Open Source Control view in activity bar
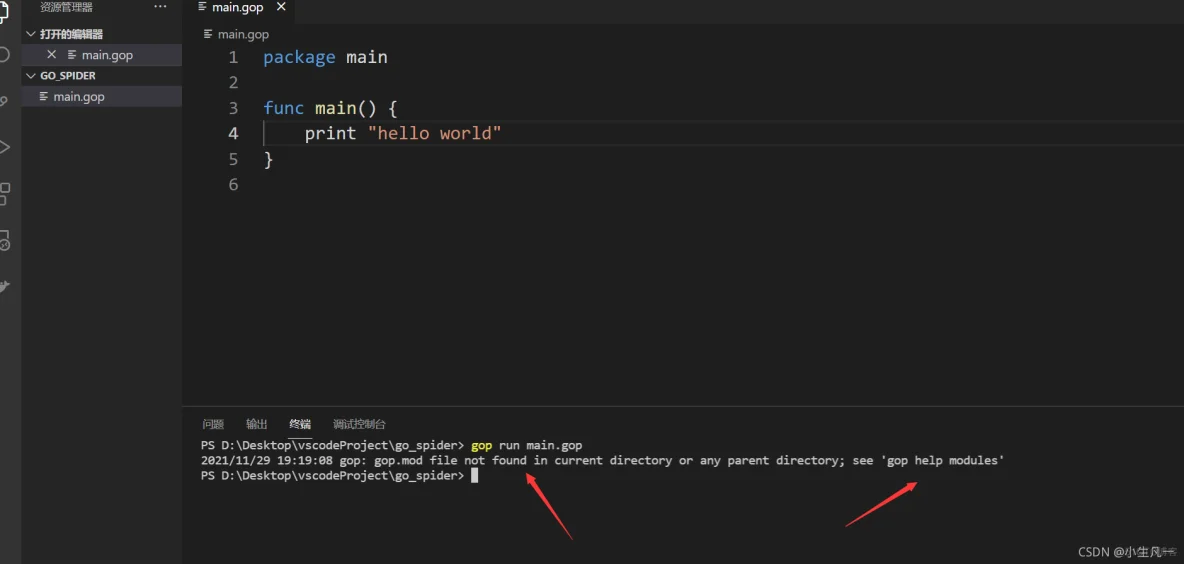 click(3, 100)
